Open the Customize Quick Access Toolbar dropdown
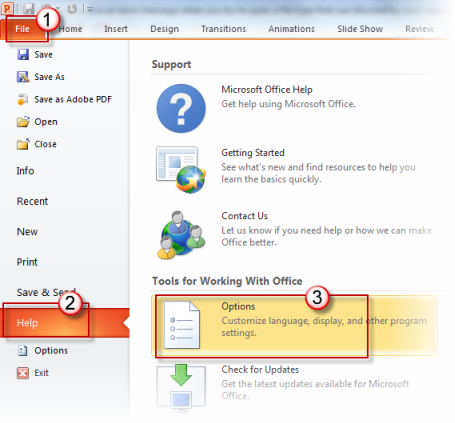The width and height of the screenshot is (455, 423). pos(90,9)
